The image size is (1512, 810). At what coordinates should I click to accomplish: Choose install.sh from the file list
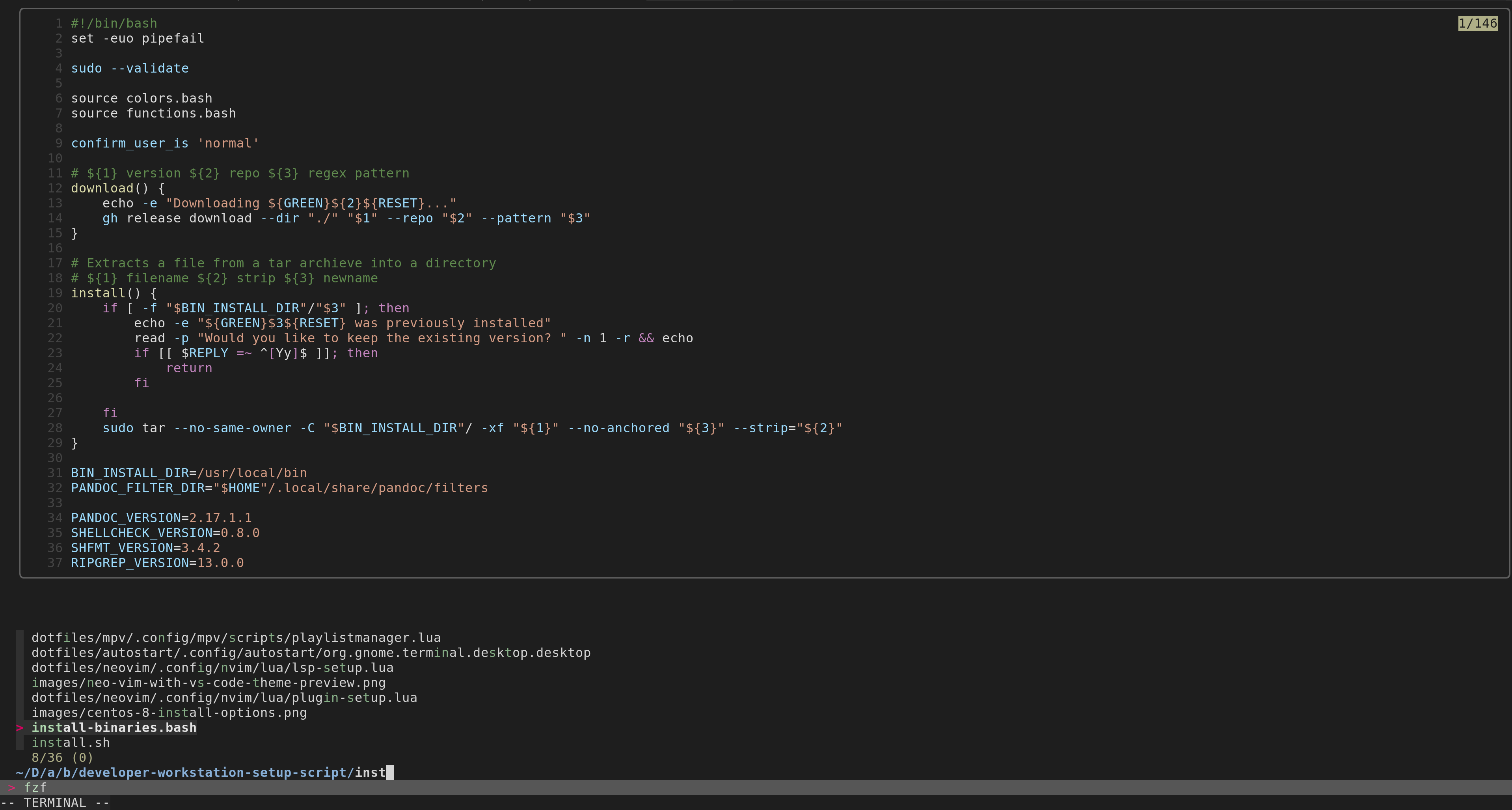pos(71,743)
